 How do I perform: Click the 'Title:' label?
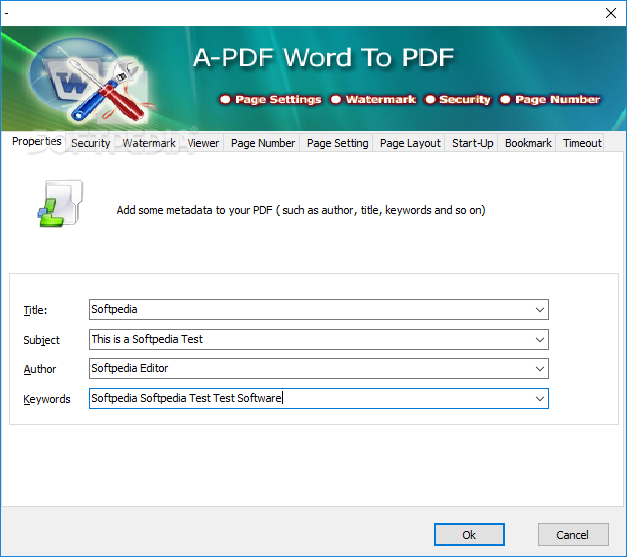[x=35, y=310]
